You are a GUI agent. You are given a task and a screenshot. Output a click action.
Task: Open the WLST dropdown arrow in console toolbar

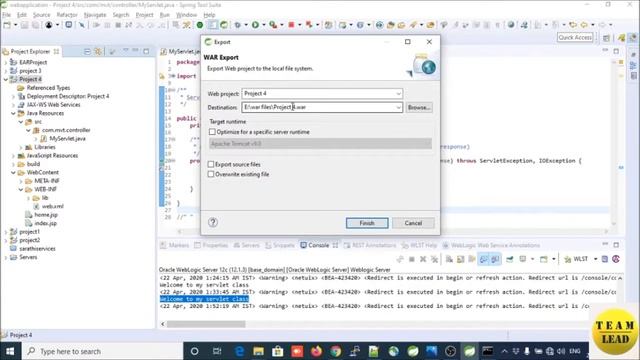tap(595, 259)
